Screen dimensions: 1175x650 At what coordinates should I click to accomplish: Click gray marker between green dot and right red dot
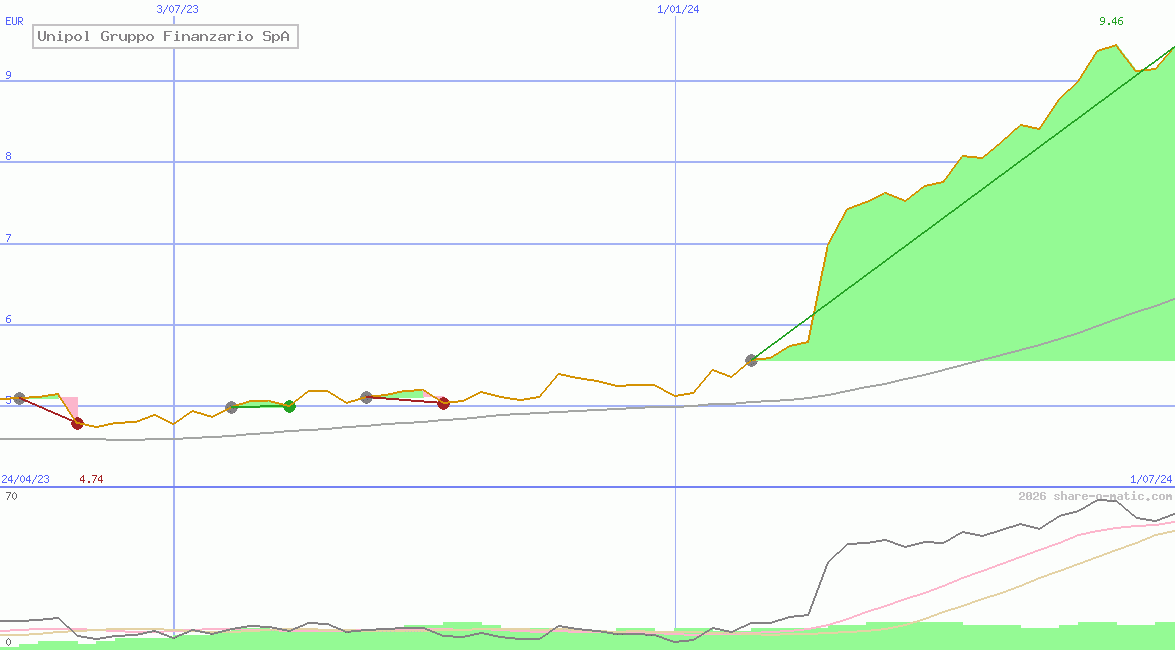point(366,397)
